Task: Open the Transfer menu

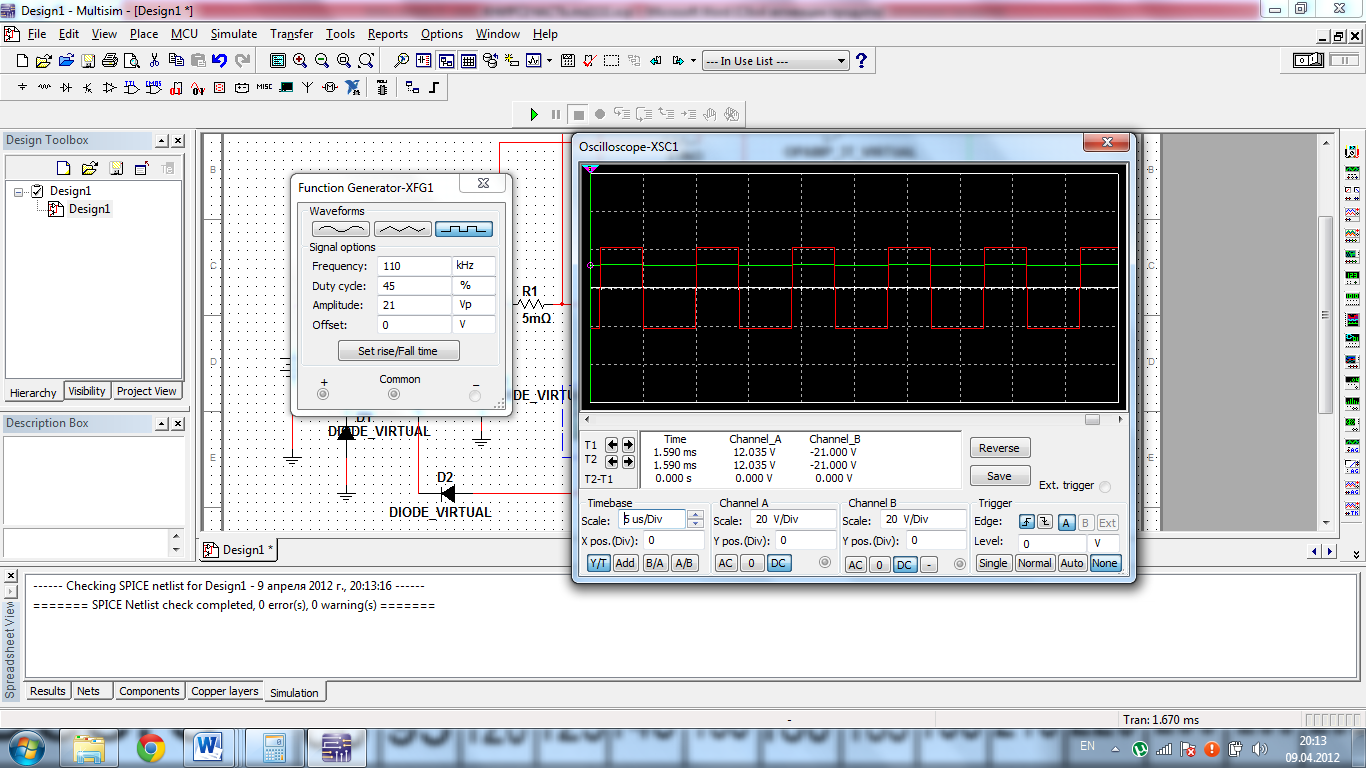Action: [291, 34]
